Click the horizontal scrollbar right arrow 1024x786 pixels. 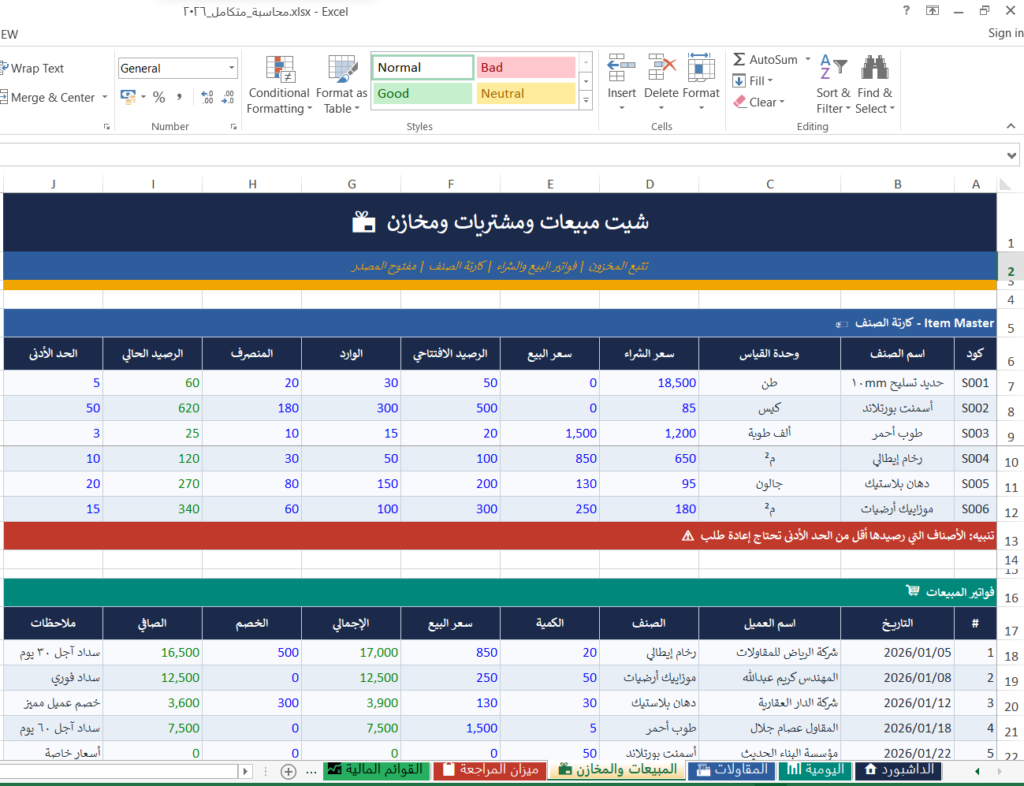coord(246,771)
